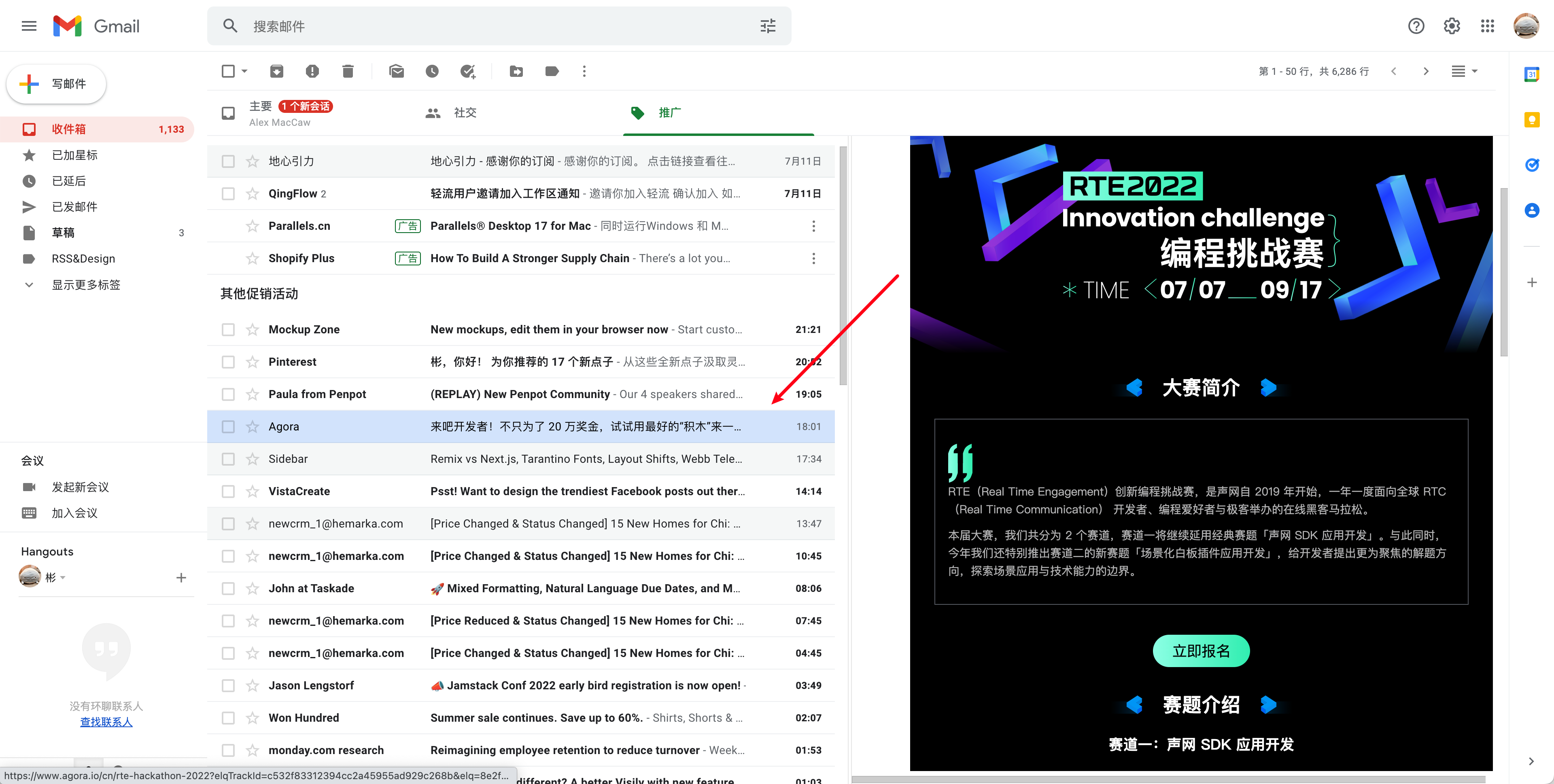Add Hangouts contact with plus icon
1554x784 pixels.
tap(181, 578)
